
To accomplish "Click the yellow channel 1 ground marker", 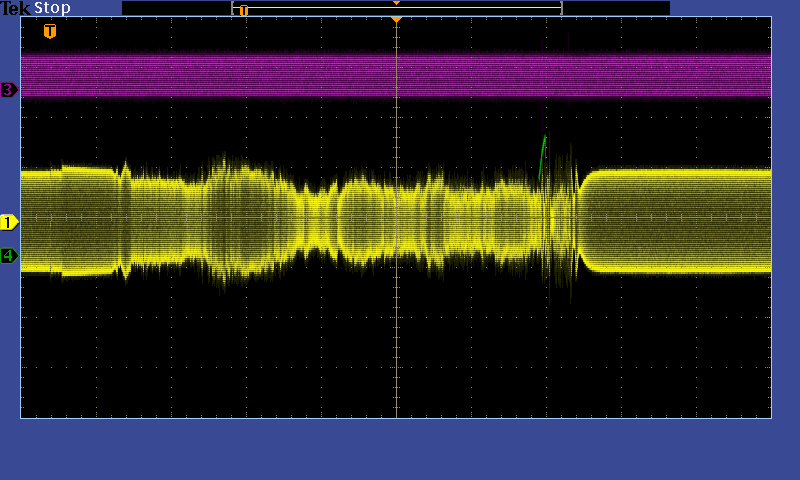I will 9,222.
